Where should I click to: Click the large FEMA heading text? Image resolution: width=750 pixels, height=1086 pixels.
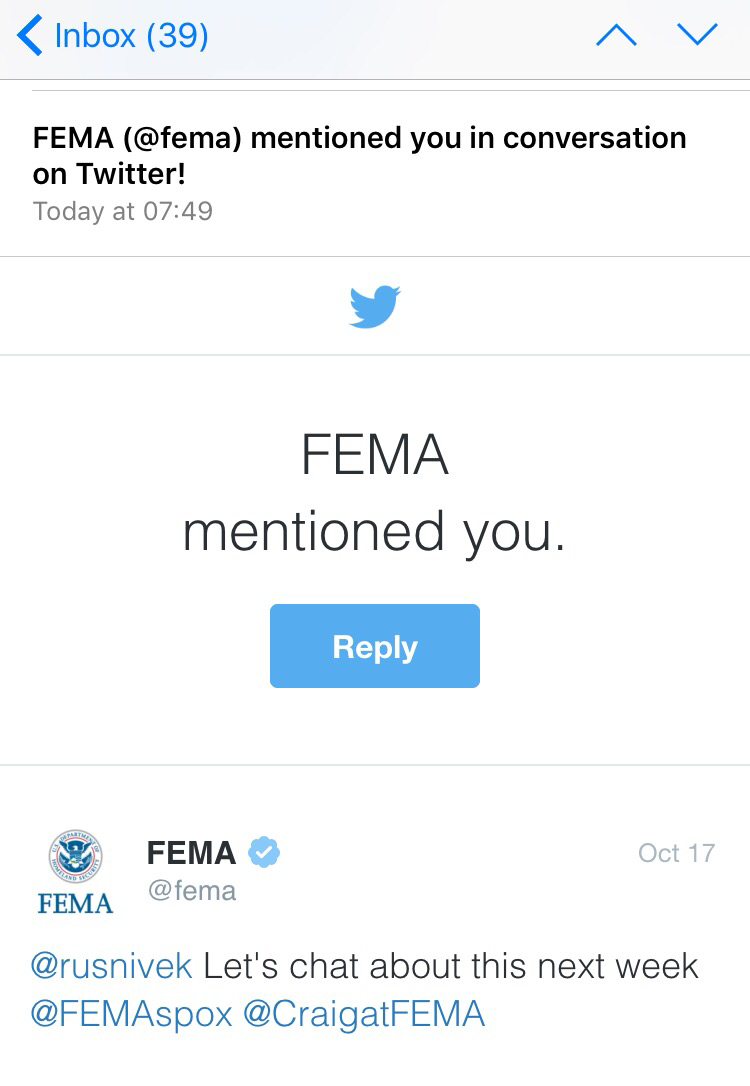point(375,456)
